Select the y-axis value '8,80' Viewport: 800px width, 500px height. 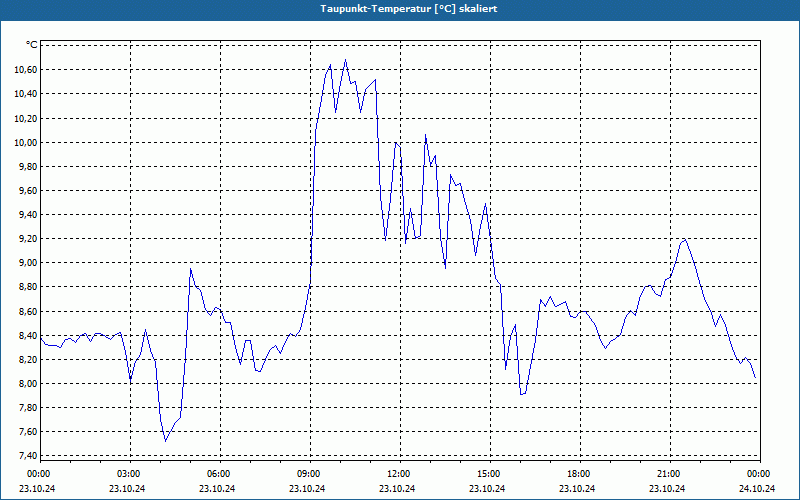tap(28, 287)
